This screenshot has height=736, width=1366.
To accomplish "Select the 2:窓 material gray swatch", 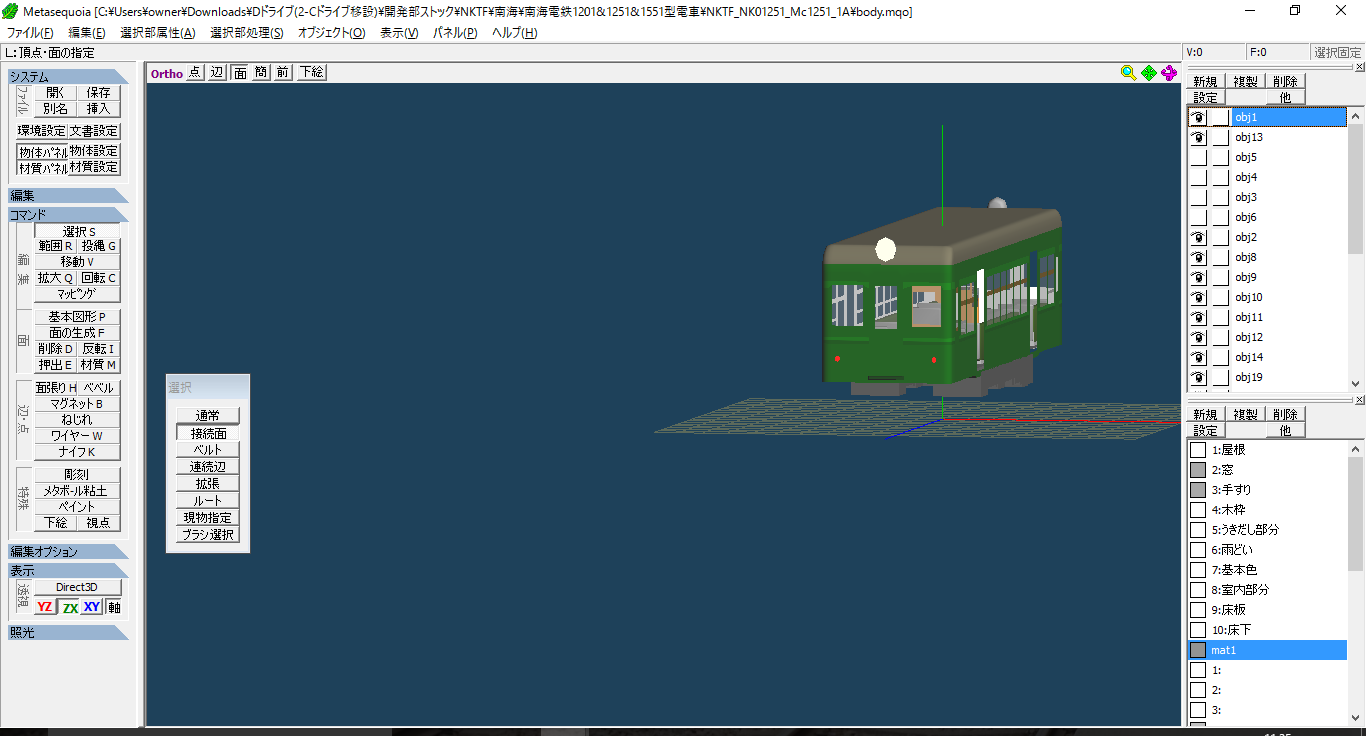I will click(x=1198, y=470).
